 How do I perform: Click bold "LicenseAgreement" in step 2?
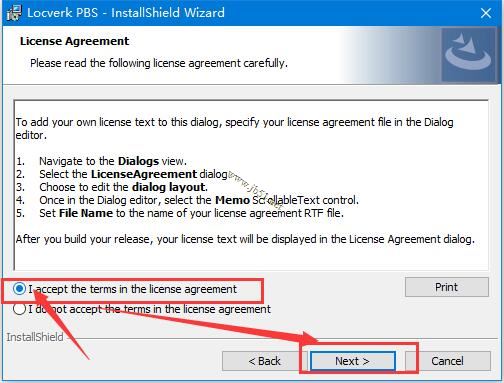coord(144,174)
